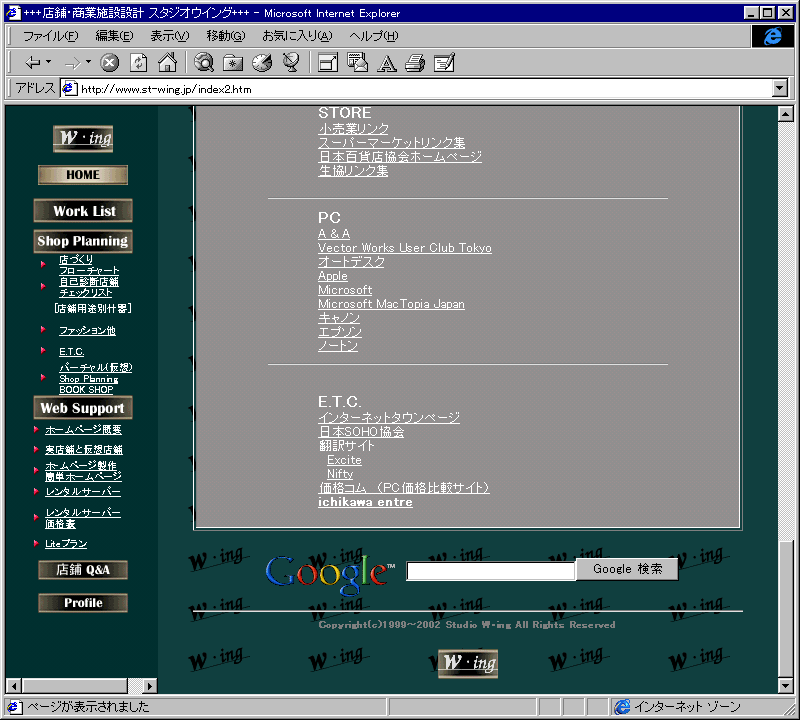Click the IE window icon in title bar
Image resolution: width=800 pixels, height=720 pixels.
point(13,13)
